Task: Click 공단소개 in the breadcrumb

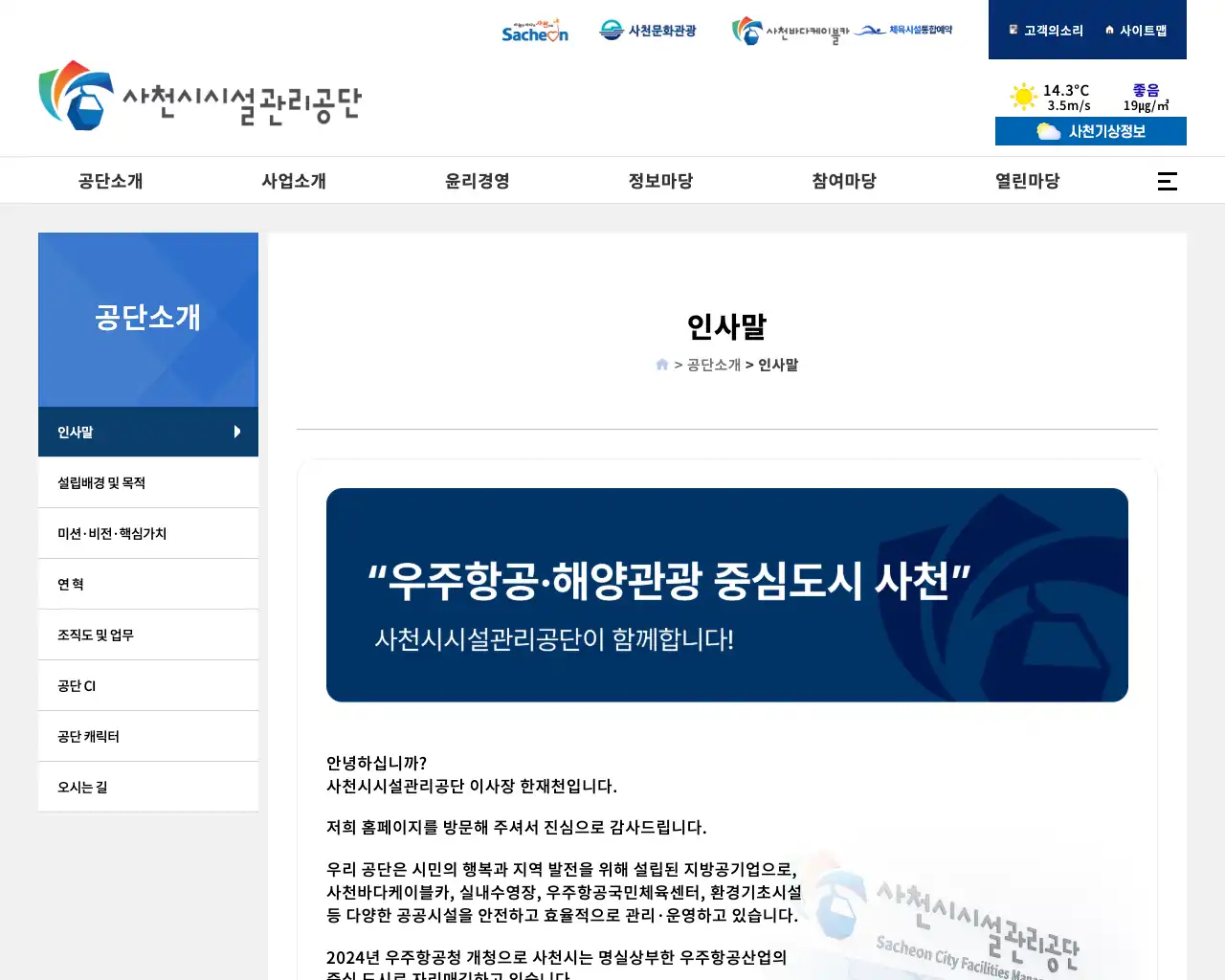Action: (x=714, y=365)
